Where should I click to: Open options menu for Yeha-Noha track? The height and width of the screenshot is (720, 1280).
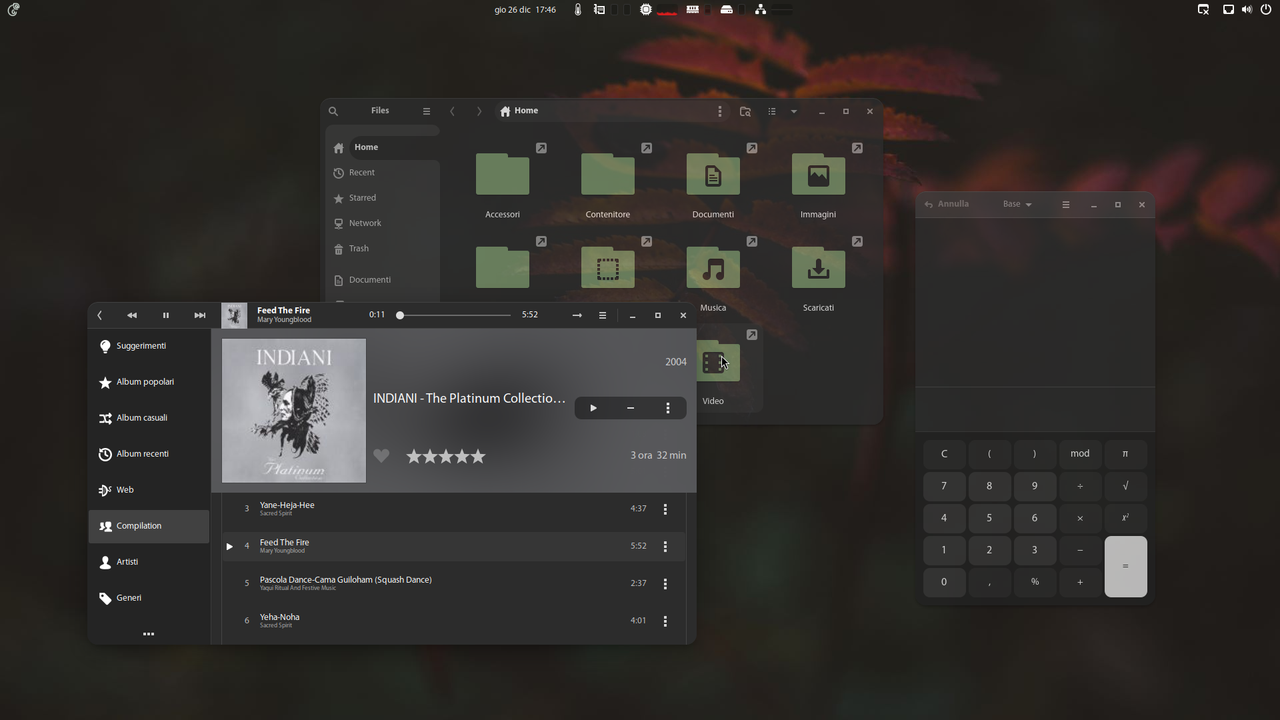coord(665,621)
